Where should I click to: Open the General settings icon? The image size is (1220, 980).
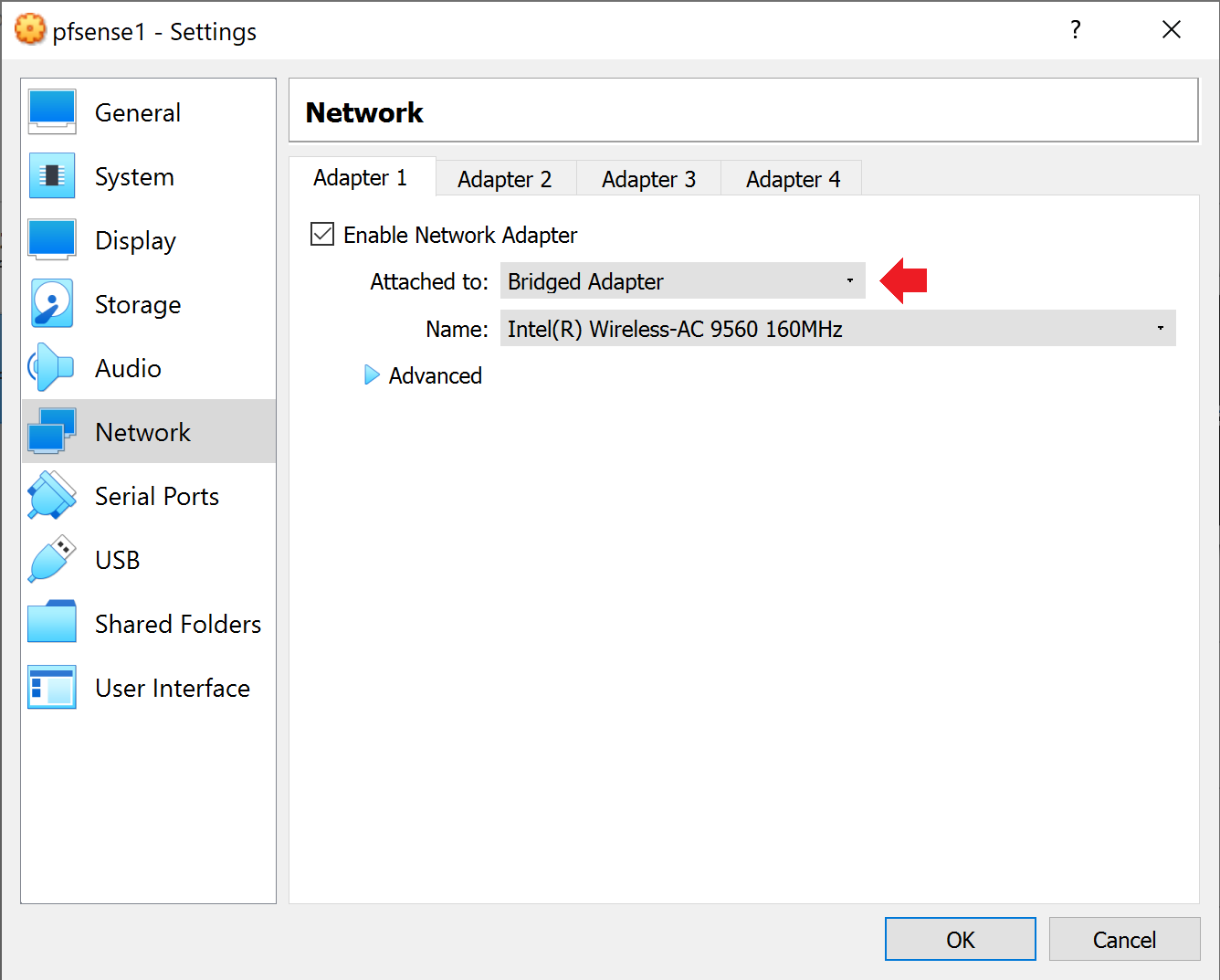click(x=52, y=112)
